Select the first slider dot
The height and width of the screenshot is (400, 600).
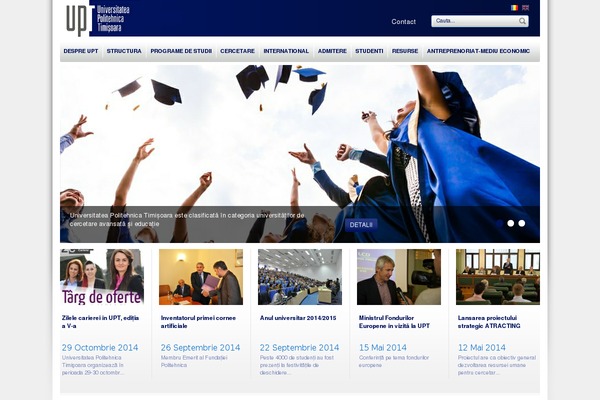[x=499, y=223]
